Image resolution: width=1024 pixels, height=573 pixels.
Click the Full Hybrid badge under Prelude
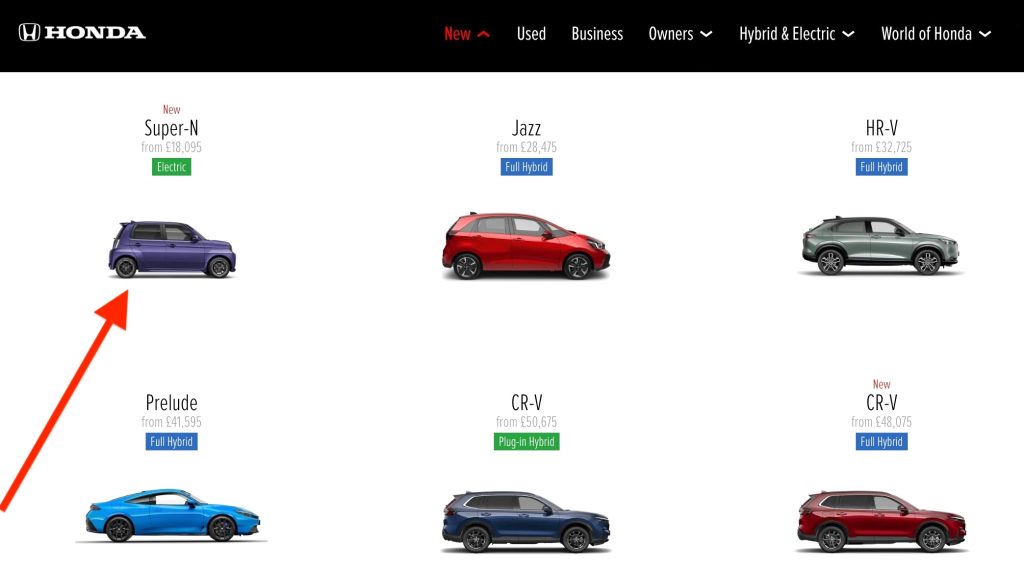[171, 442]
